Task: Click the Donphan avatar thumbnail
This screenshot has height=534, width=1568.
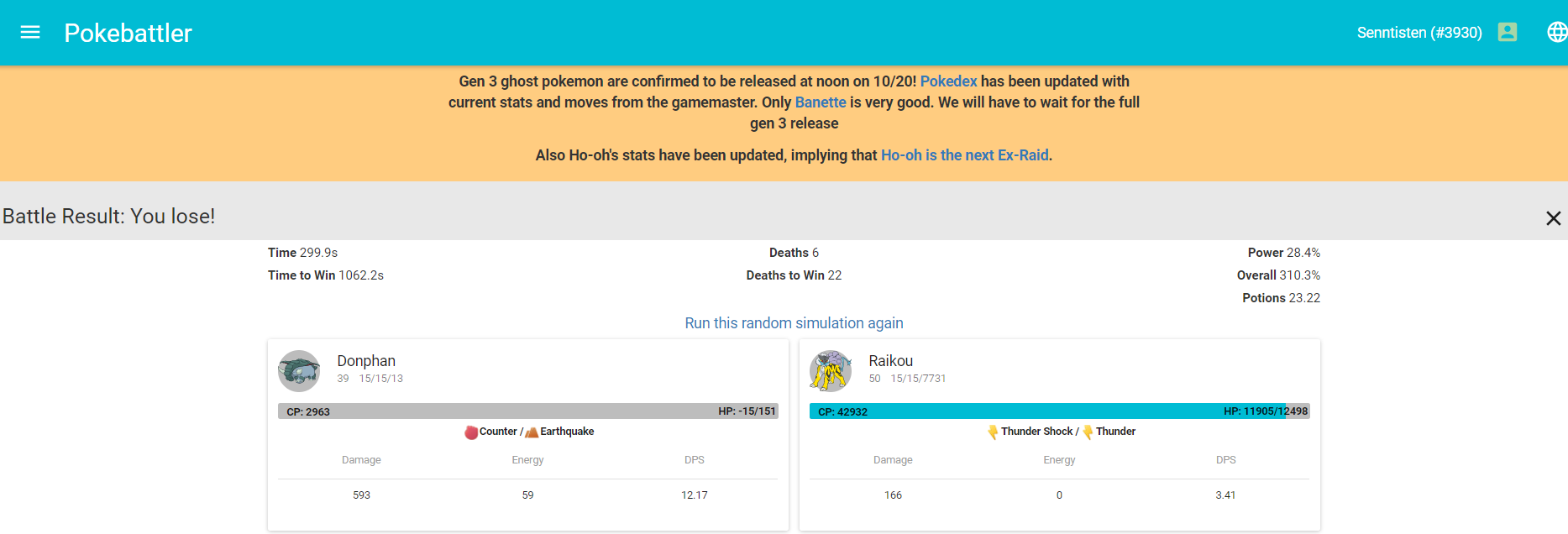Action: (299, 371)
